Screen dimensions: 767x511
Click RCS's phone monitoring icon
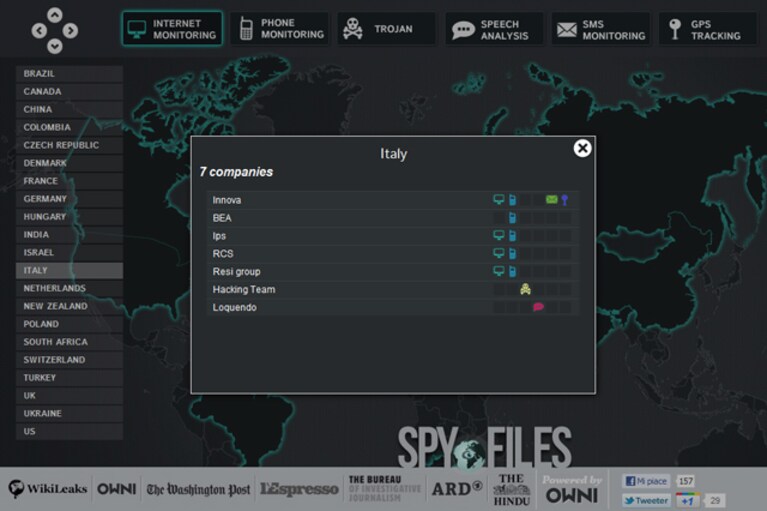coord(512,253)
